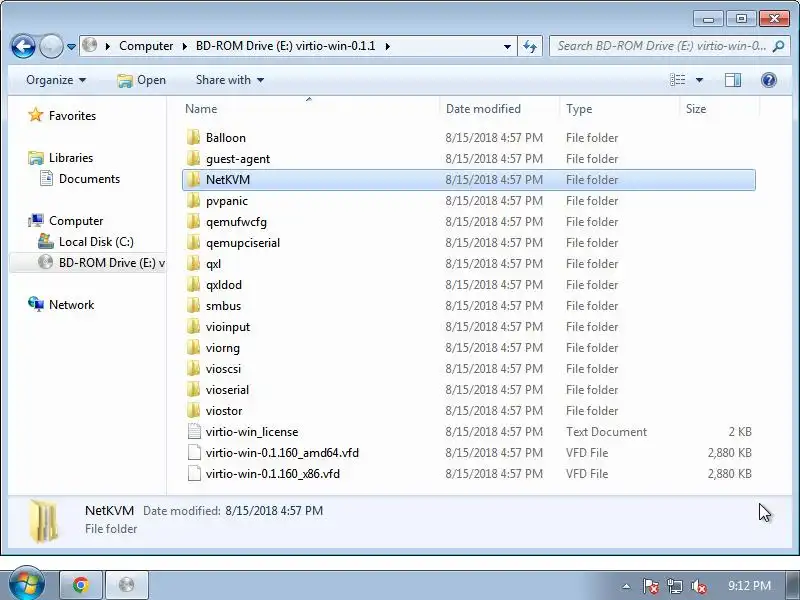Click the search BD-ROM Drive field
Image resolution: width=800 pixels, height=600 pixels.
tap(661, 46)
